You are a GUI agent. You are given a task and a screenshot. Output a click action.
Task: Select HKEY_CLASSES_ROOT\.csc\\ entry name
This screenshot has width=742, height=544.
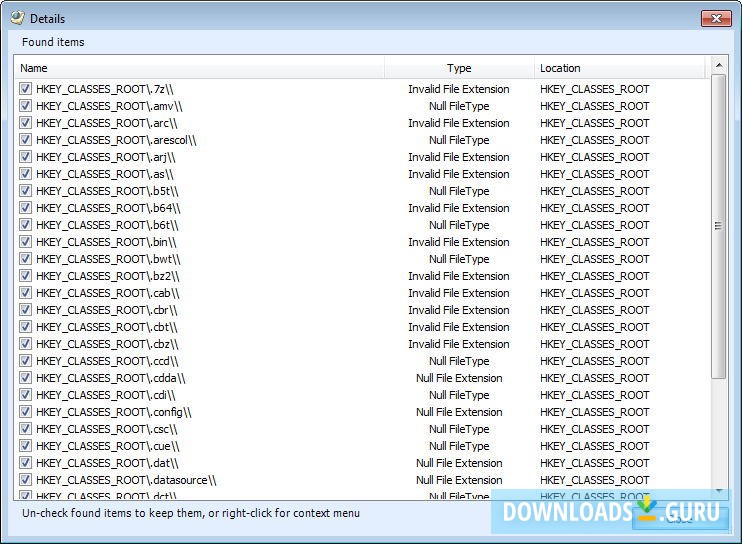[x=107, y=429]
